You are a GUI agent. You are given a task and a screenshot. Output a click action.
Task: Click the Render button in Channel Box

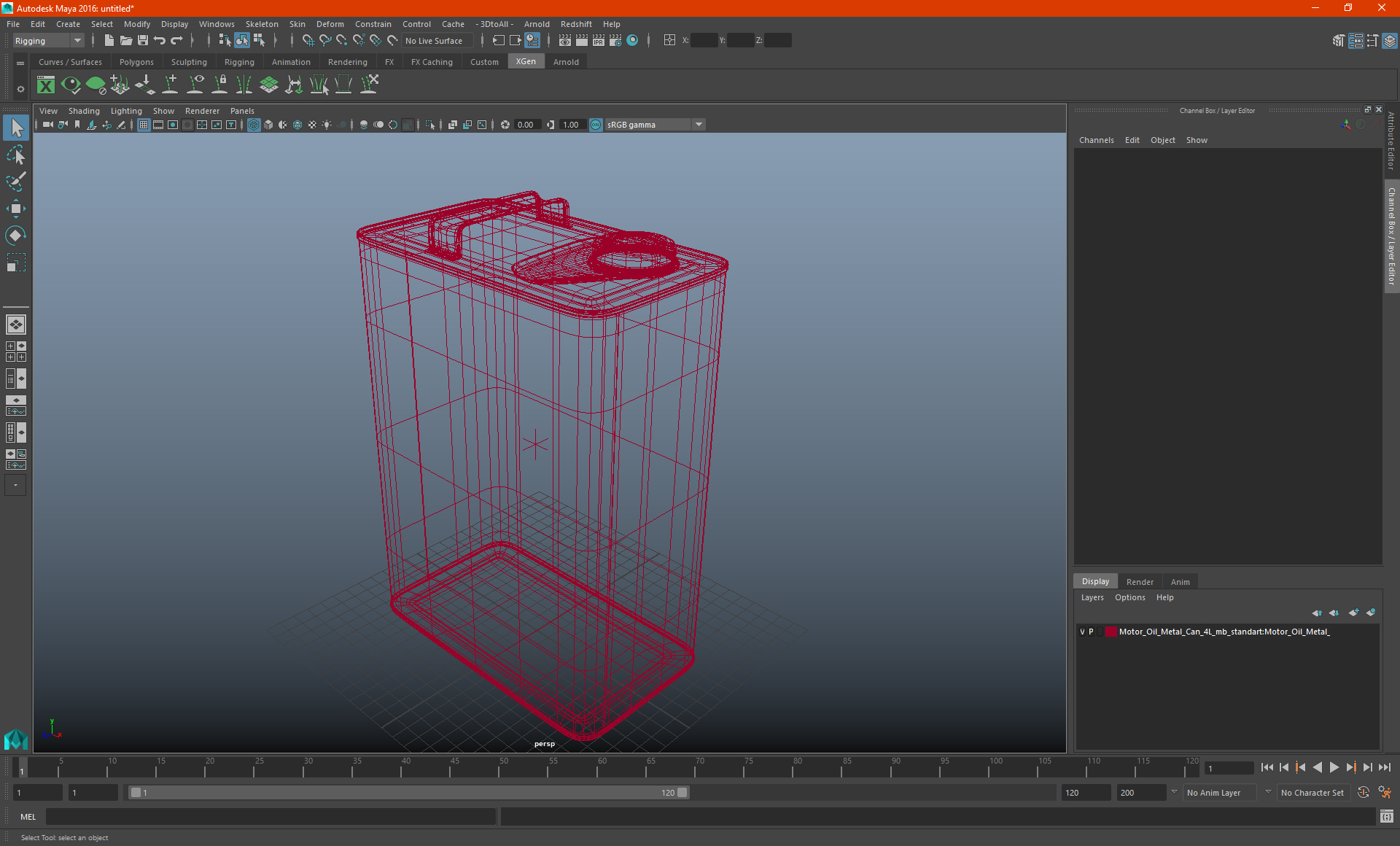coord(1140,581)
